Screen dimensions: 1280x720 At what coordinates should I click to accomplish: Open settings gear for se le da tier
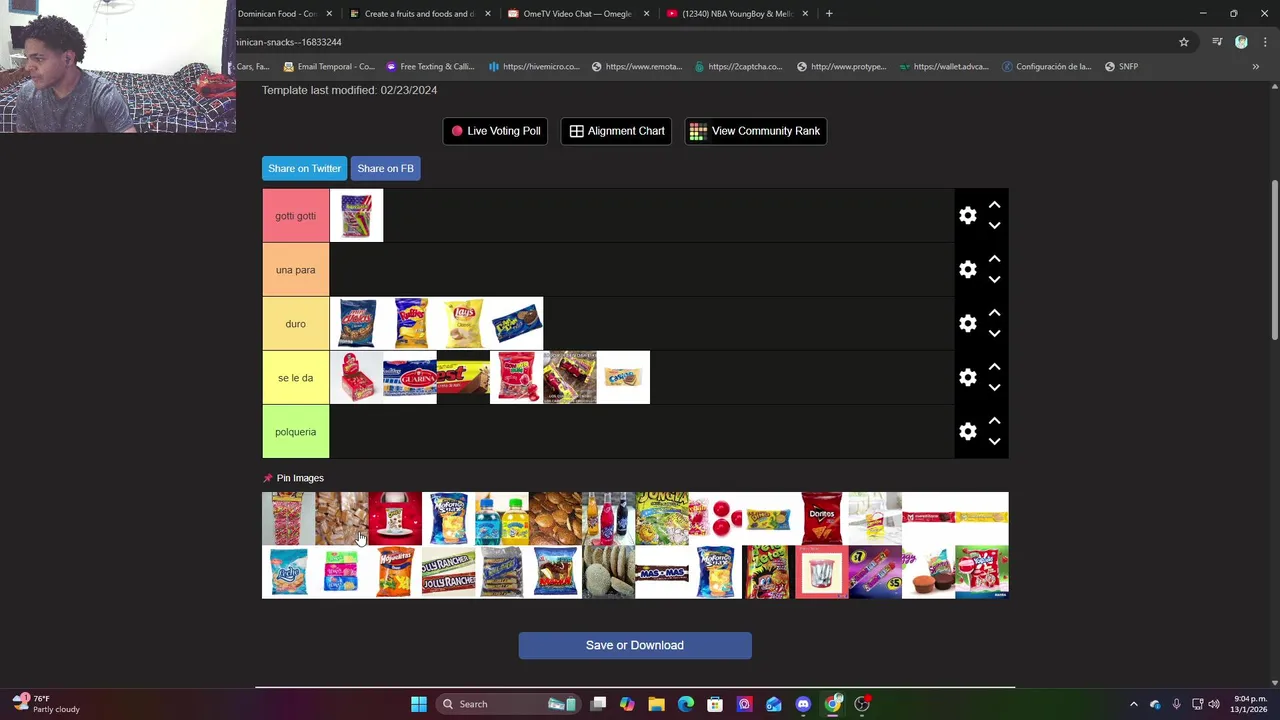click(x=967, y=378)
